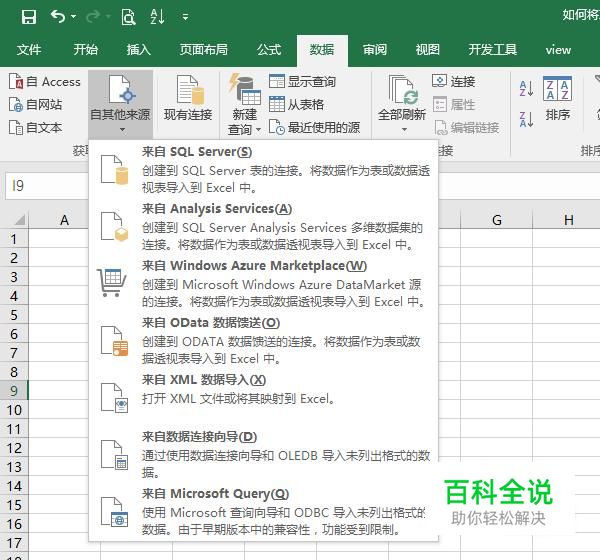
Task: Switch to the 视图 tab
Action: click(427, 50)
